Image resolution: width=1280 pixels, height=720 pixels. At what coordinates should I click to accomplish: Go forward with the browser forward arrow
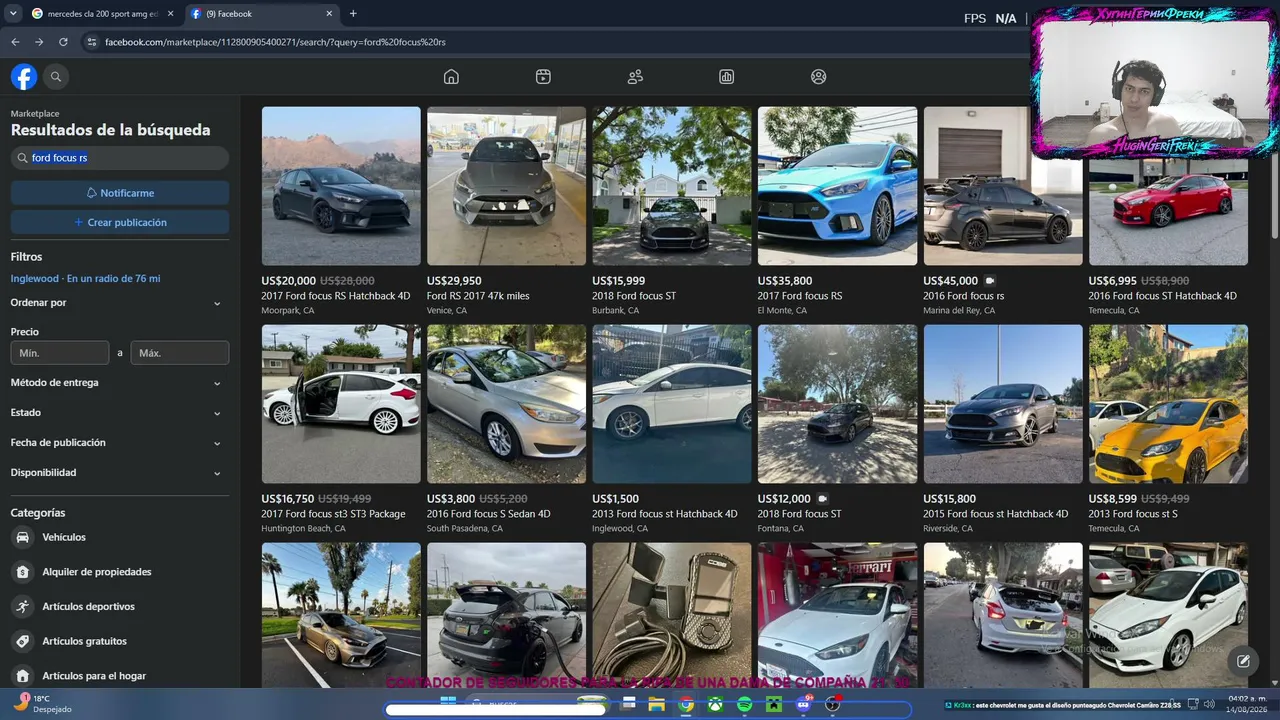tap(39, 42)
